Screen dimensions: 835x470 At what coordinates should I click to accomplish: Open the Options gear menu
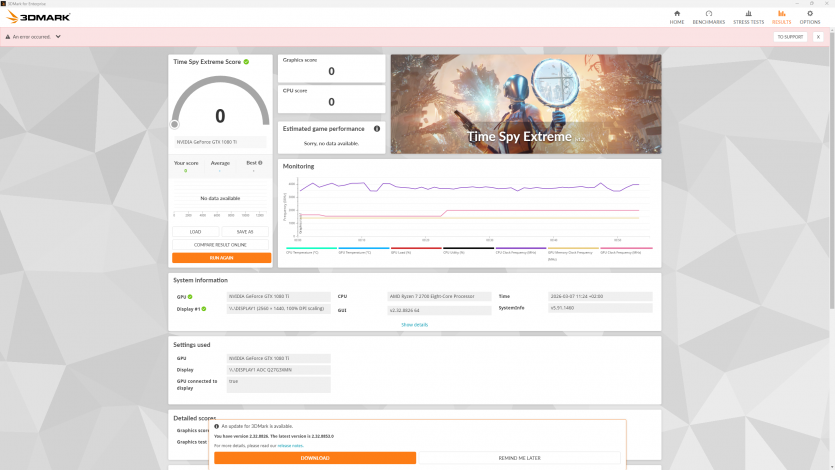point(810,17)
